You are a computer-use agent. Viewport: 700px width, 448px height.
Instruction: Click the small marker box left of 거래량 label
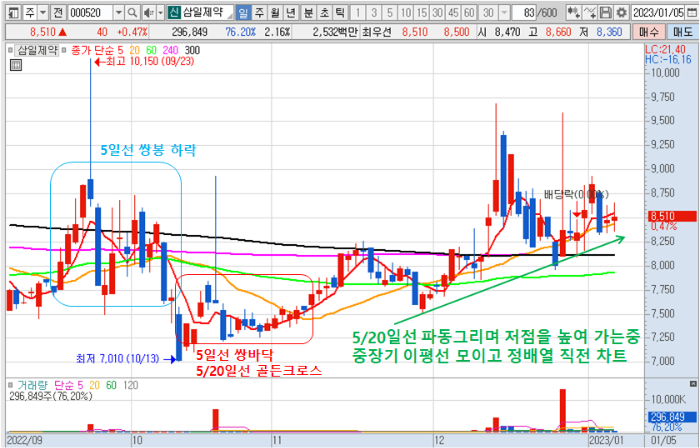11,385
